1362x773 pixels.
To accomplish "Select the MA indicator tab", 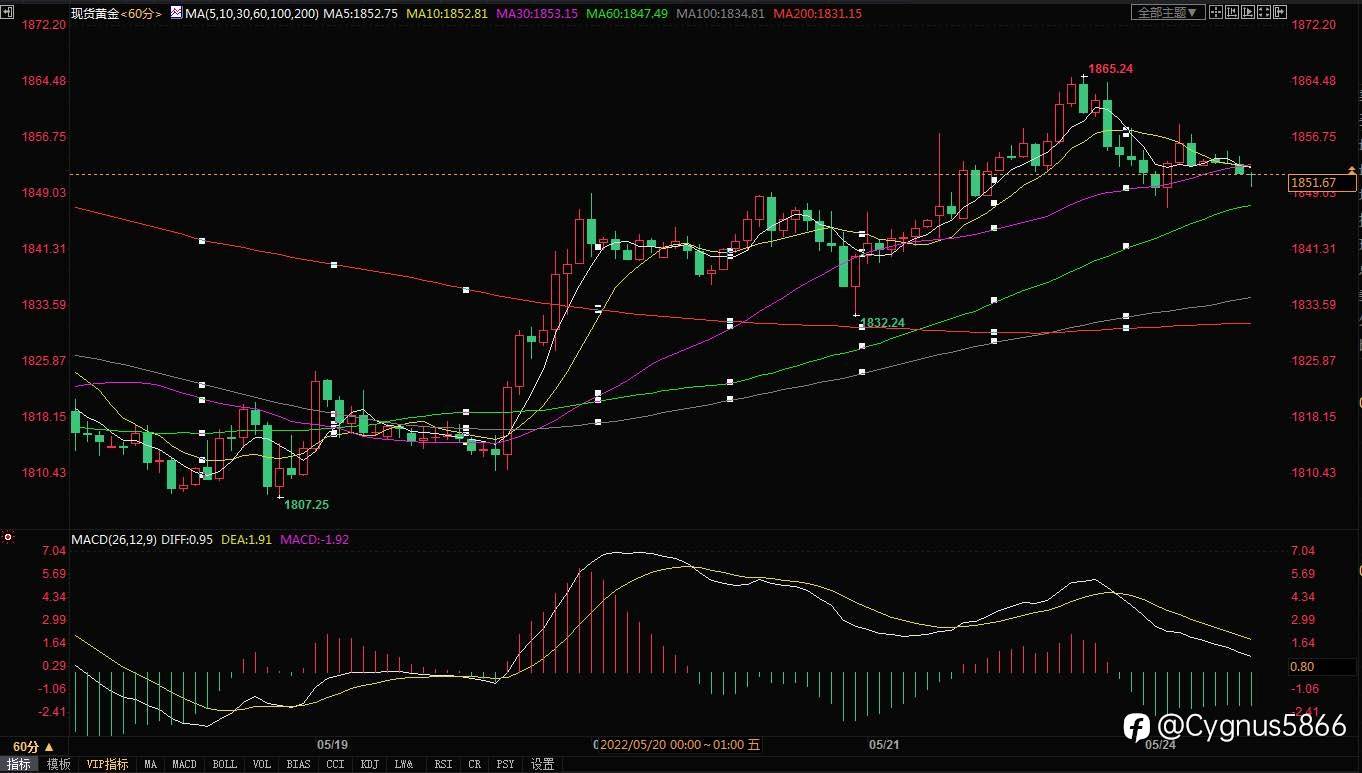I will (x=150, y=764).
